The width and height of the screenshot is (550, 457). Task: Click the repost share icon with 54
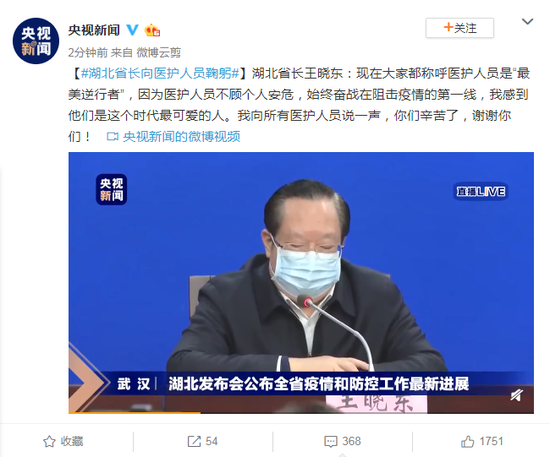[194, 441]
